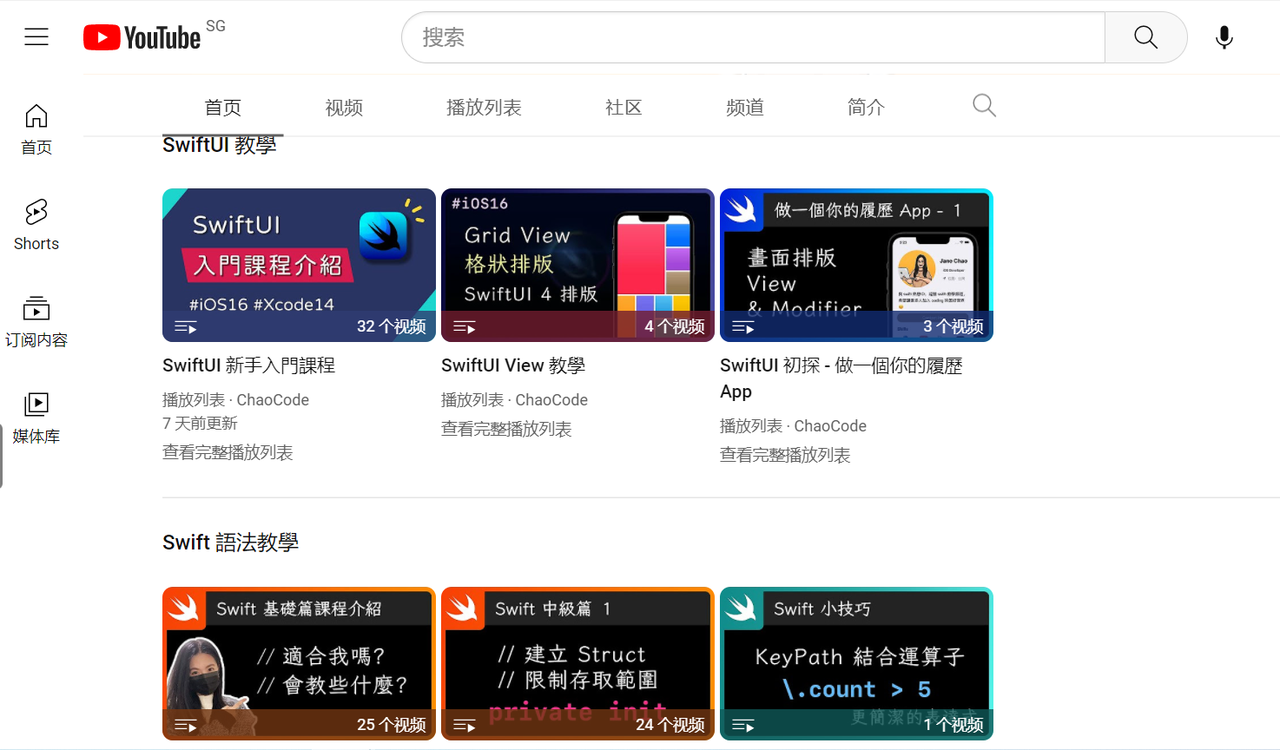Click playlist icon on Swift 小技巧 thumbnail
This screenshot has width=1280, height=750.
[x=743, y=725]
